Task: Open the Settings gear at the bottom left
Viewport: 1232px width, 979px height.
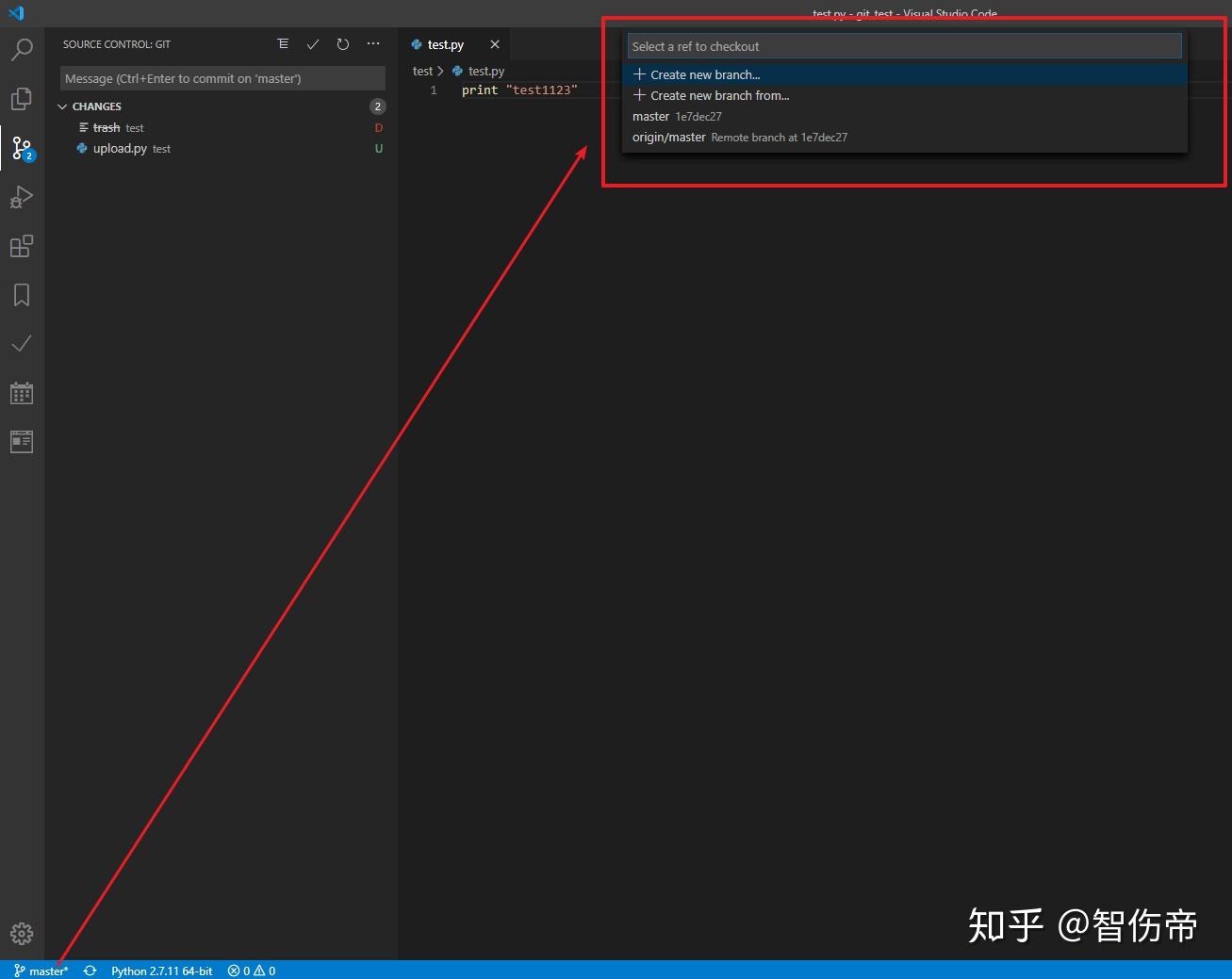Action: [x=22, y=934]
